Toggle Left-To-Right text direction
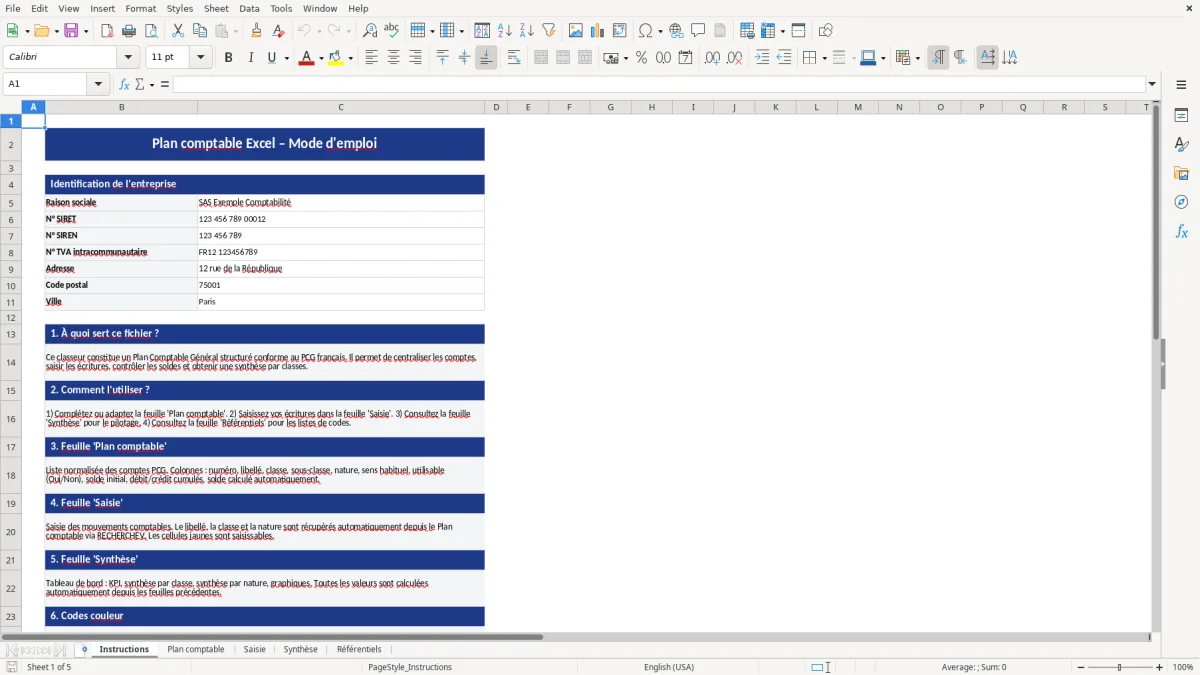Viewport: 1200px width, 675px height. pyautogui.click(x=938, y=58)
